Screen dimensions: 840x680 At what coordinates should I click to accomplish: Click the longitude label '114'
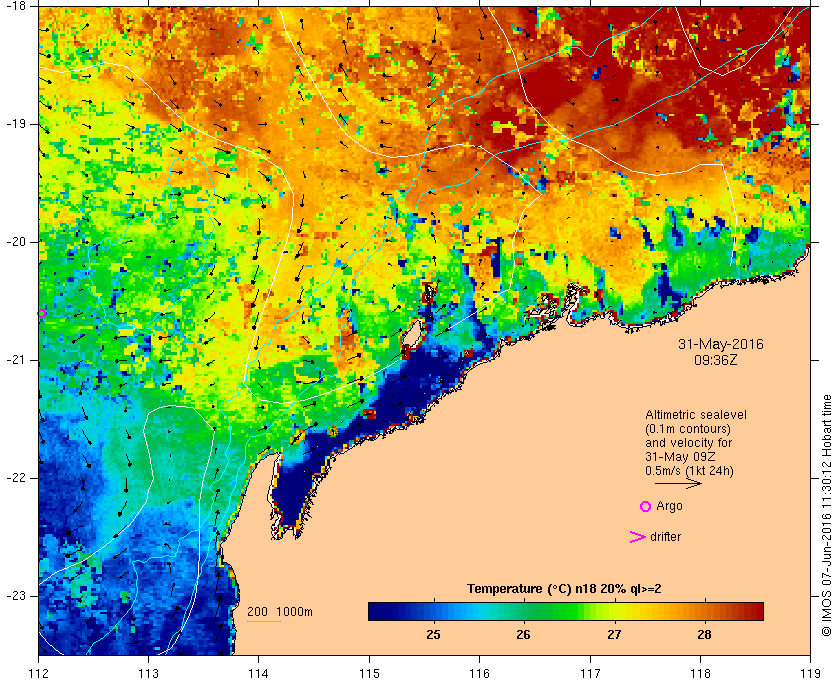pos(259,673)
